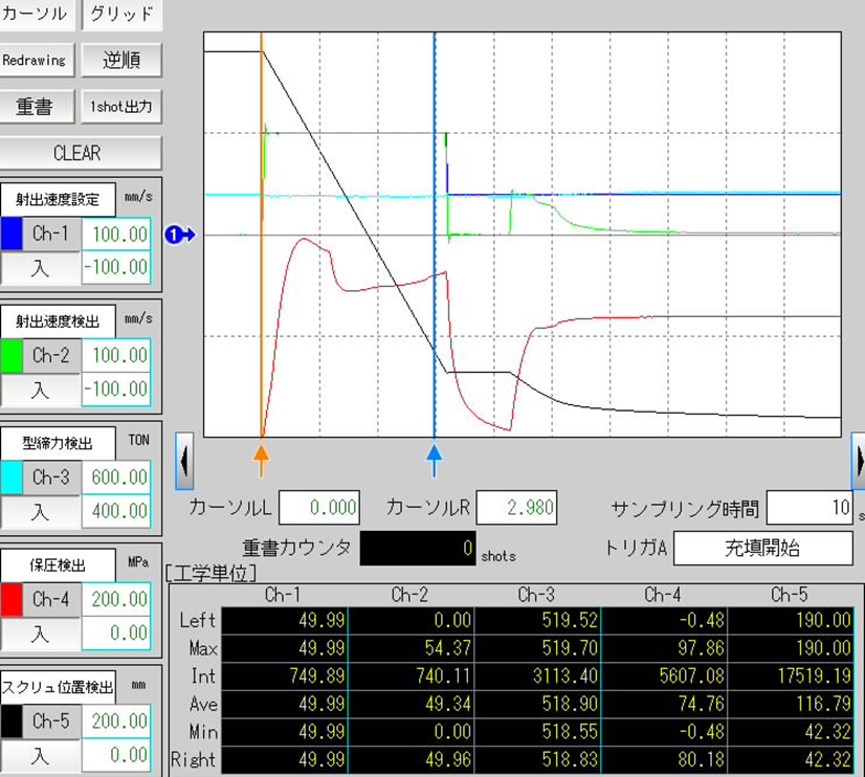Toggle the Ch-5 channel button

tap(51, 721)
